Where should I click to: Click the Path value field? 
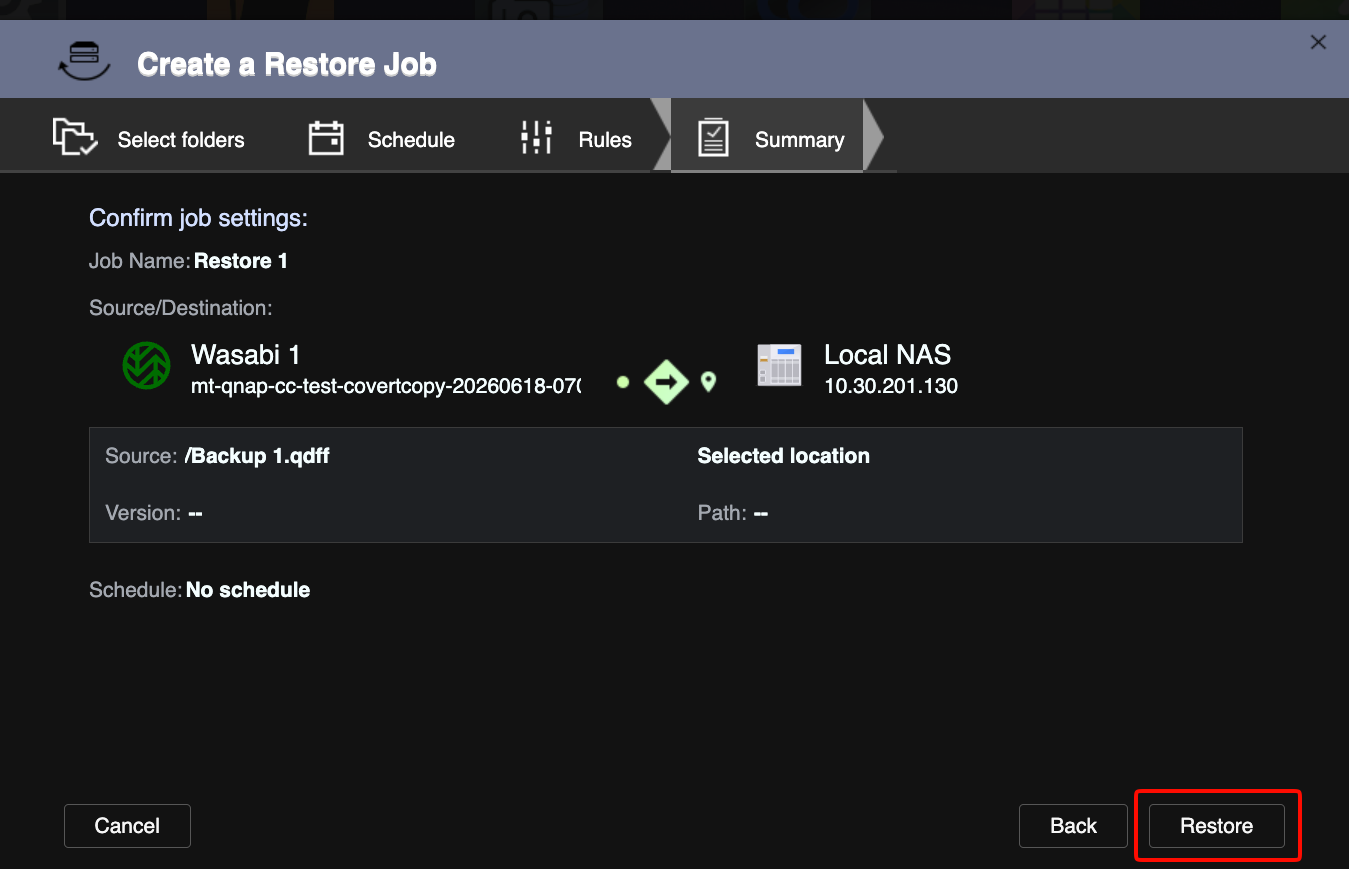coord(761,513)
